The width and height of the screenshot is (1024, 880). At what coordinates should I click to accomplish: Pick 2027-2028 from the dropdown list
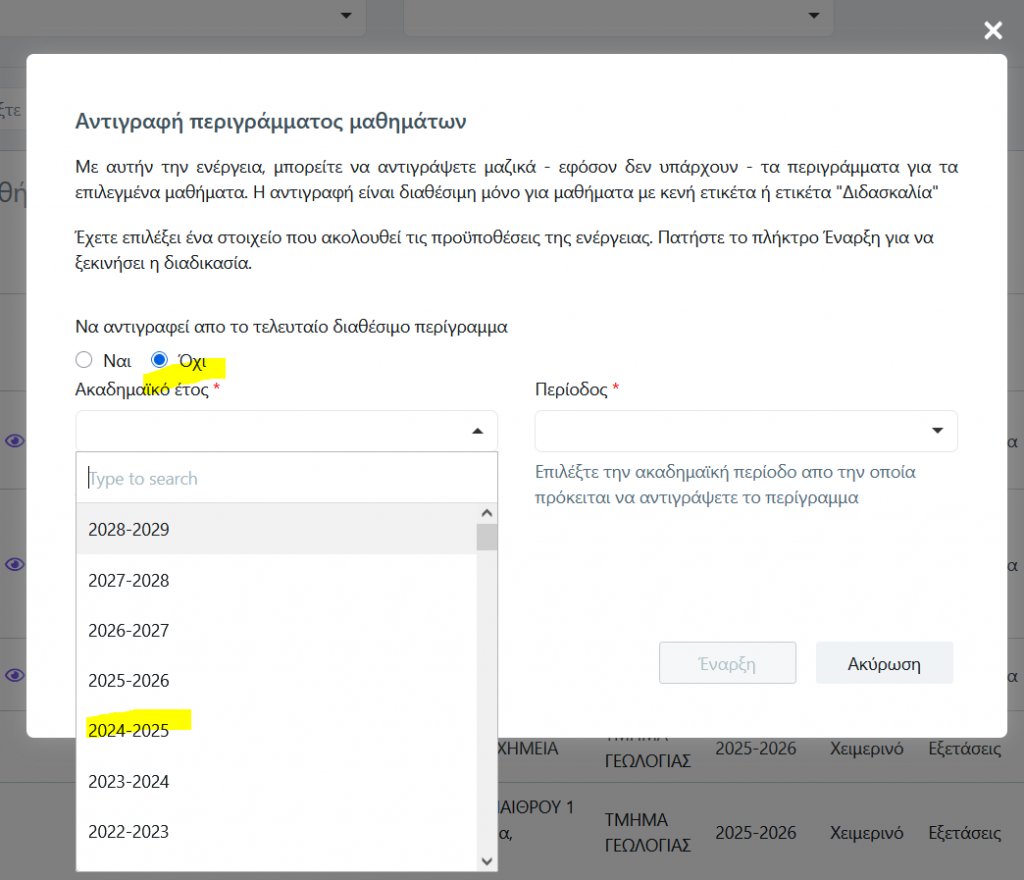(x=129, y=580)
